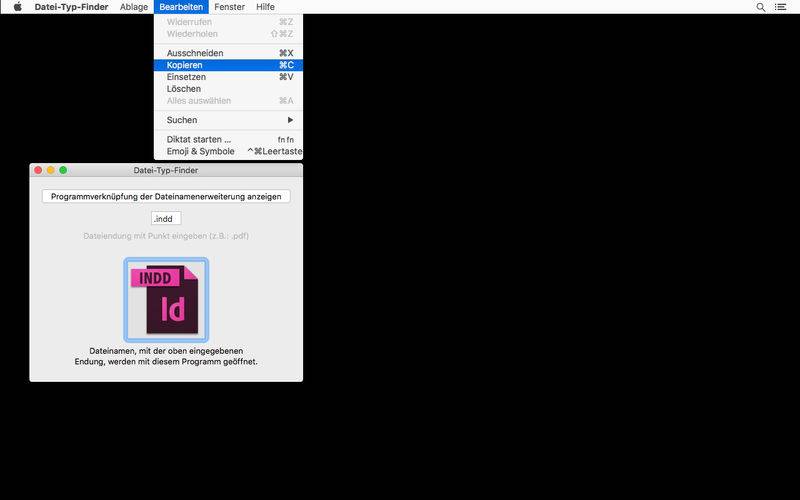
Task: Click the text 'Dateinamen, mit der oben eingegebenen'
Action: (x=166, y=351)
